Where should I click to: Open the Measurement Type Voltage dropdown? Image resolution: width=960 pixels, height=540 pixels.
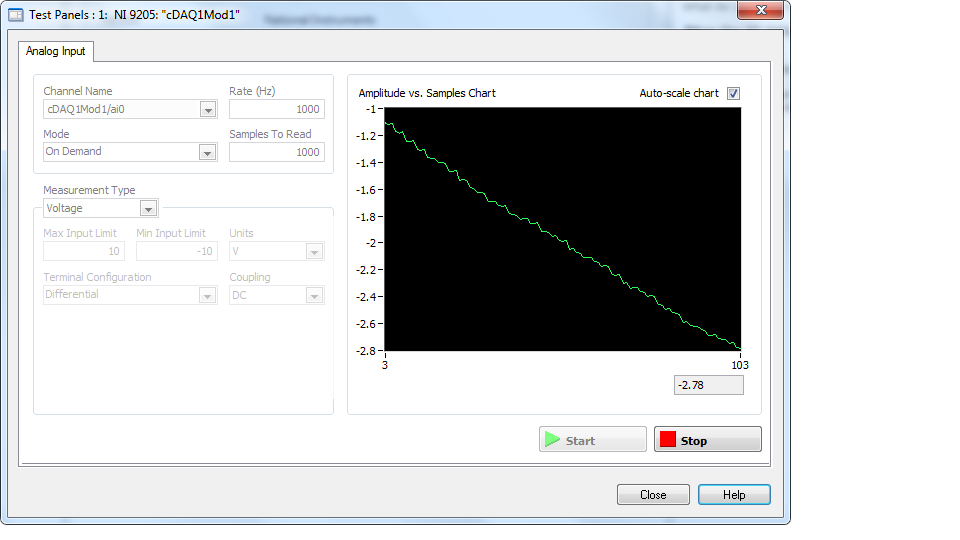click(148, 208)
